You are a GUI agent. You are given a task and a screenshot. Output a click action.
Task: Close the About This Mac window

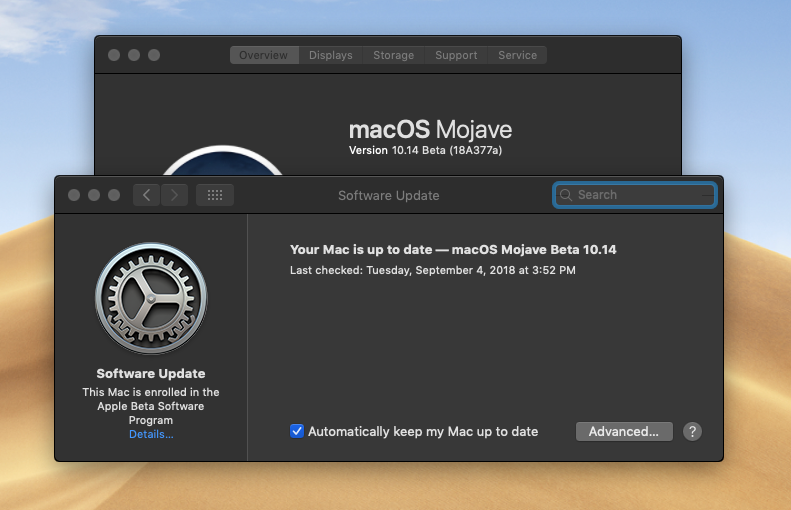coord(114,55)
